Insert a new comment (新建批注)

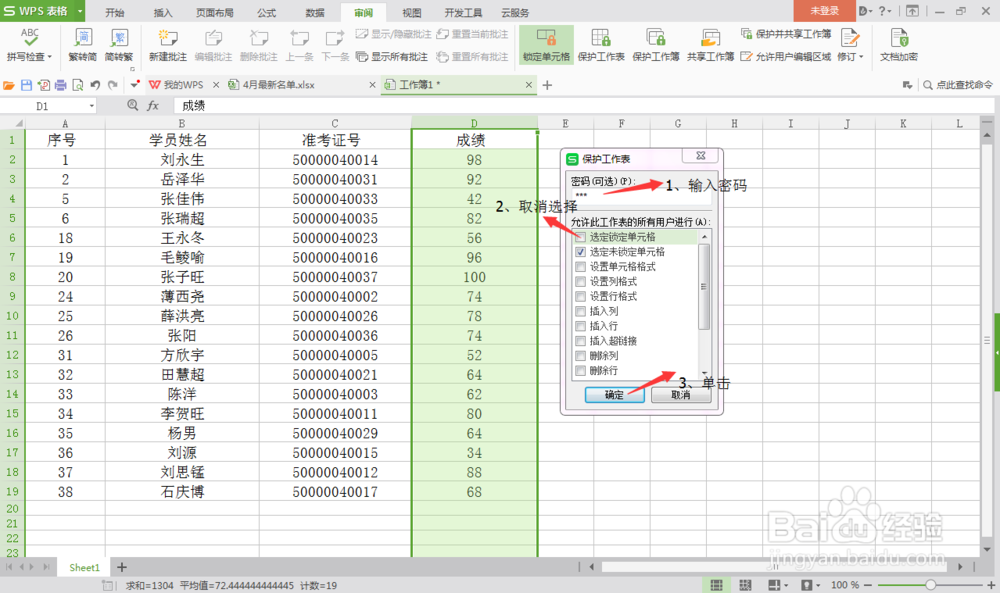[x=168, y=44]
